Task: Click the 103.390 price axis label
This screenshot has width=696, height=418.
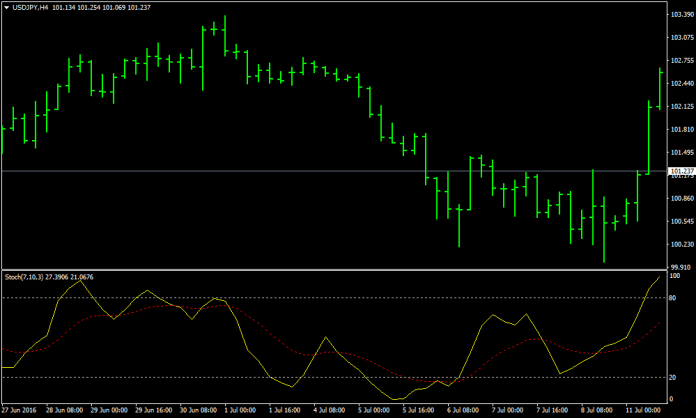Action: 681,14
